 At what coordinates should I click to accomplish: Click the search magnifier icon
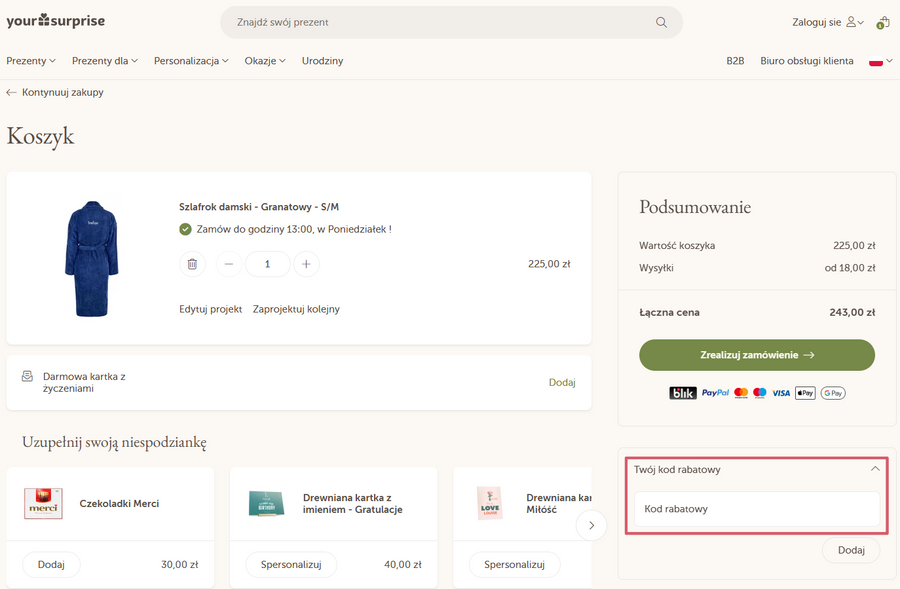pos(661,22)
